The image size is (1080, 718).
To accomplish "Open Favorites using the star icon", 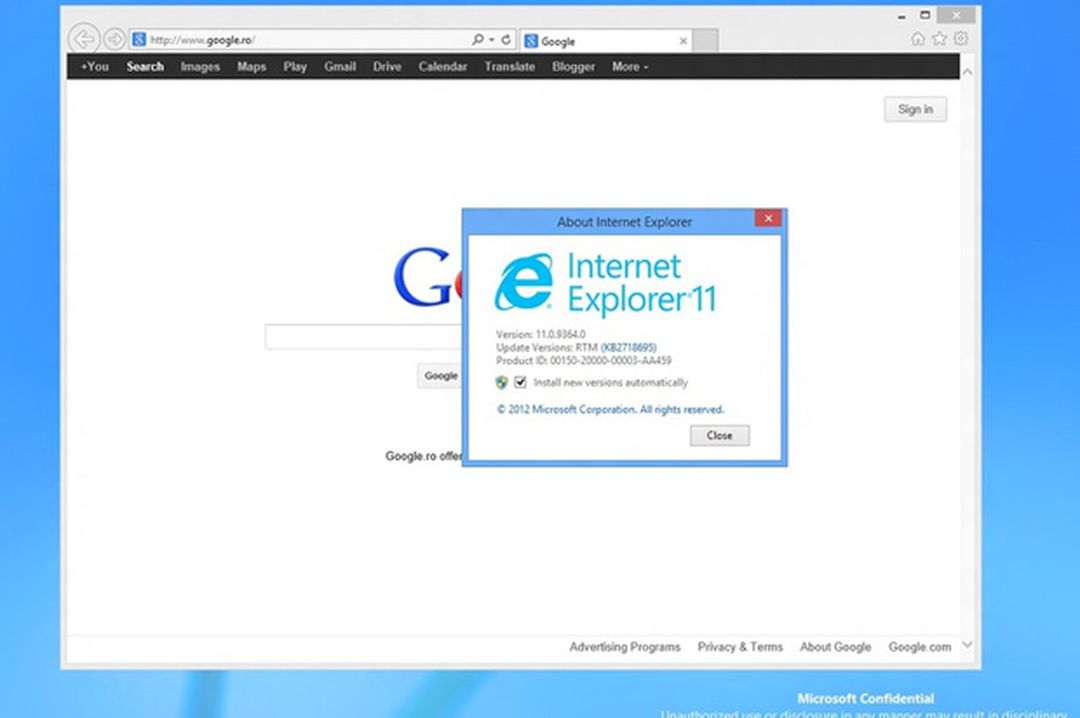I will point(939,37).
